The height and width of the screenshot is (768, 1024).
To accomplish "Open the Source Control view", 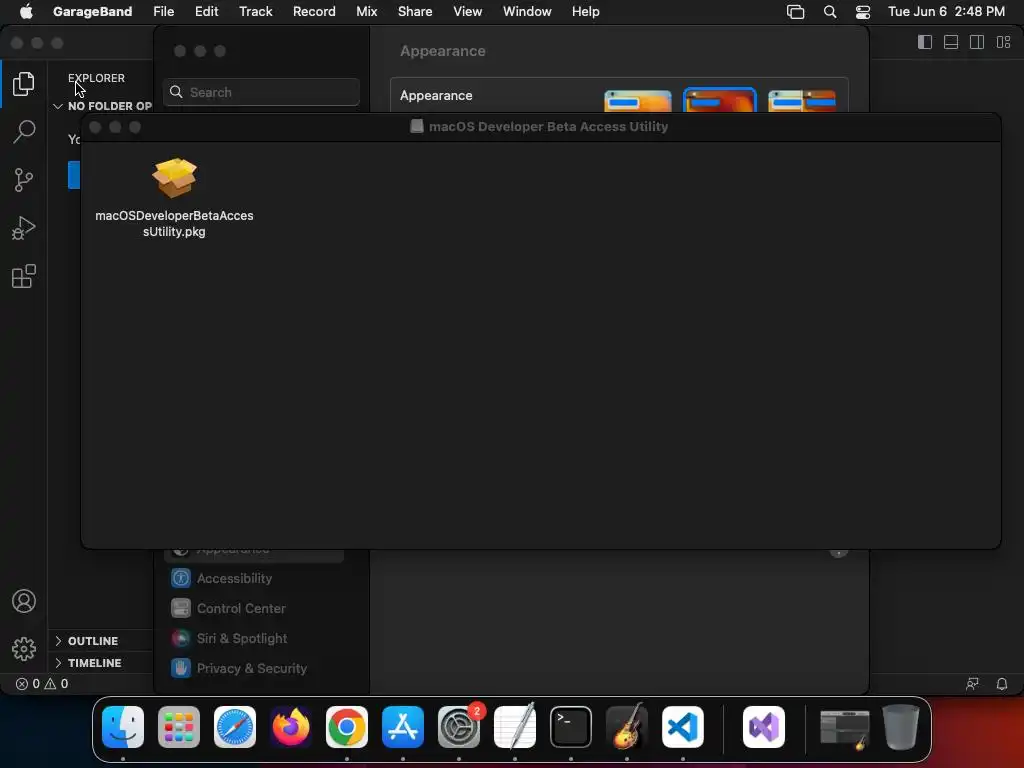I will click(24, 180).
